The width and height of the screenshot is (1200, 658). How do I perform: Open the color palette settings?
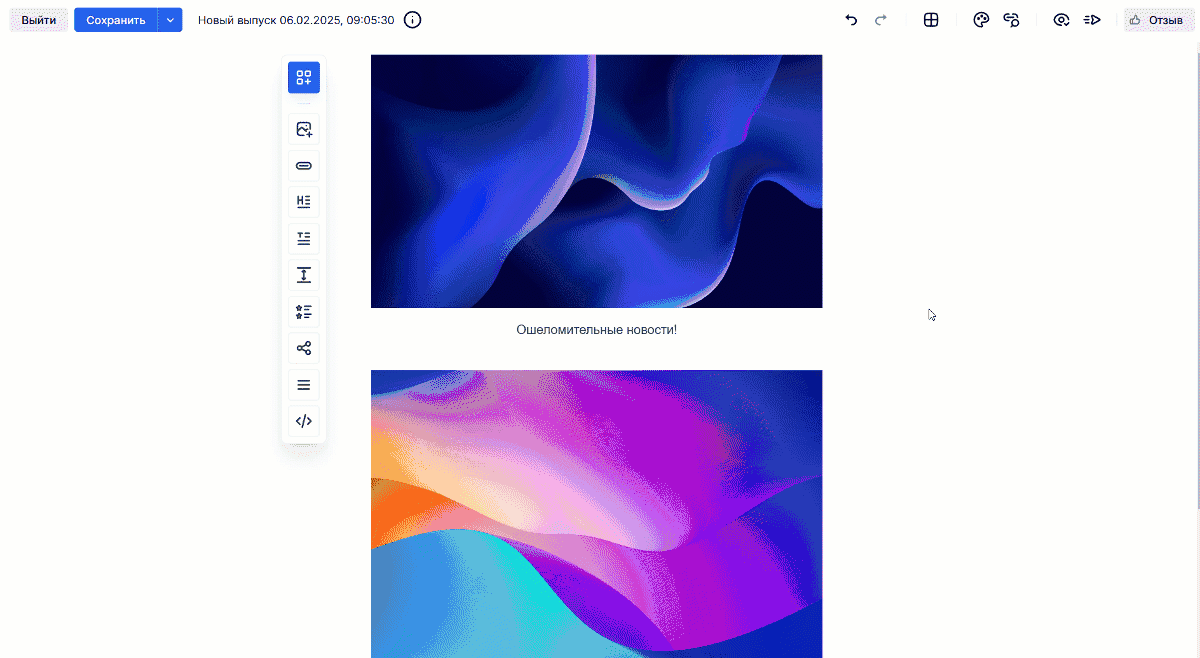981,20
